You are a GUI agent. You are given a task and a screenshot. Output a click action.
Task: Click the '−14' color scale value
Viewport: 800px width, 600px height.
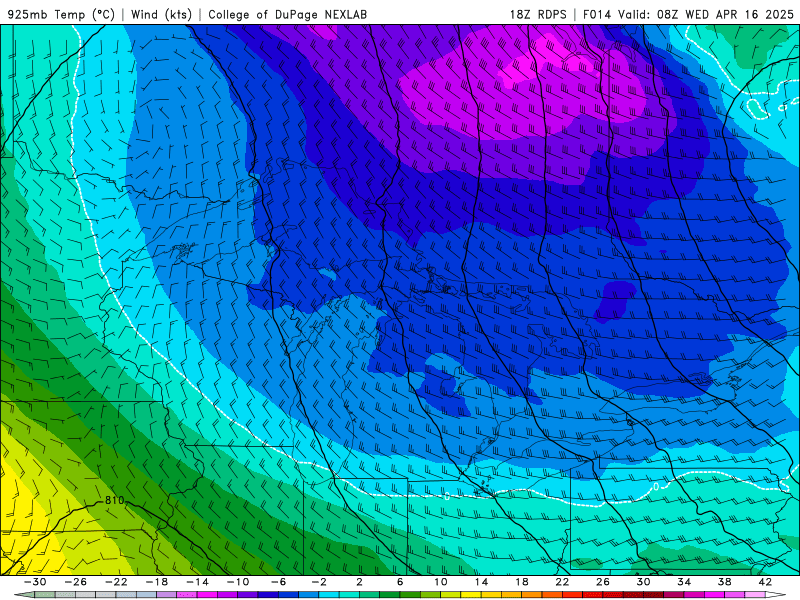point(197,582)
